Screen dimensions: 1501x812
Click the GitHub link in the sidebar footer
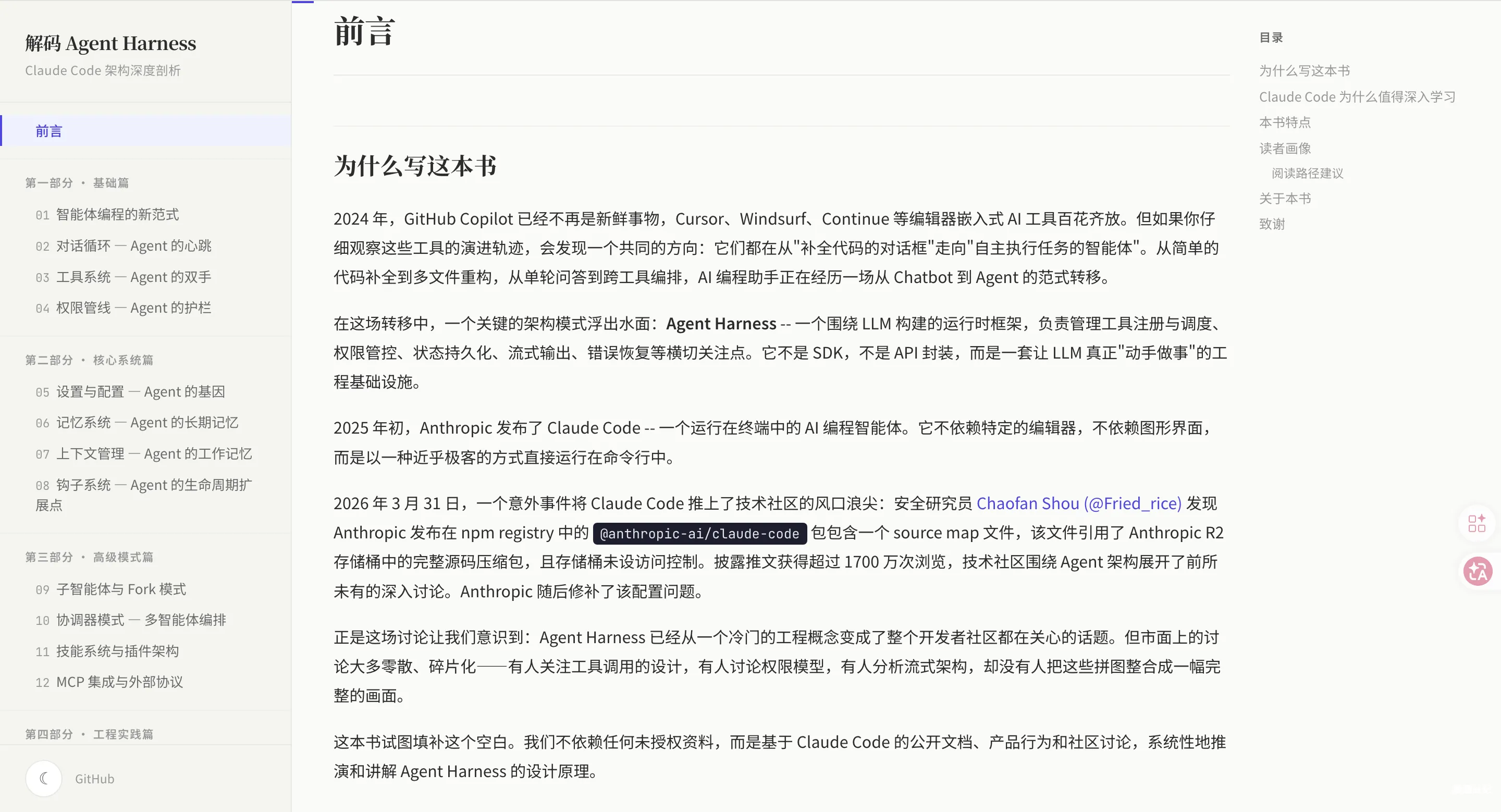click(x=93, y=778)
